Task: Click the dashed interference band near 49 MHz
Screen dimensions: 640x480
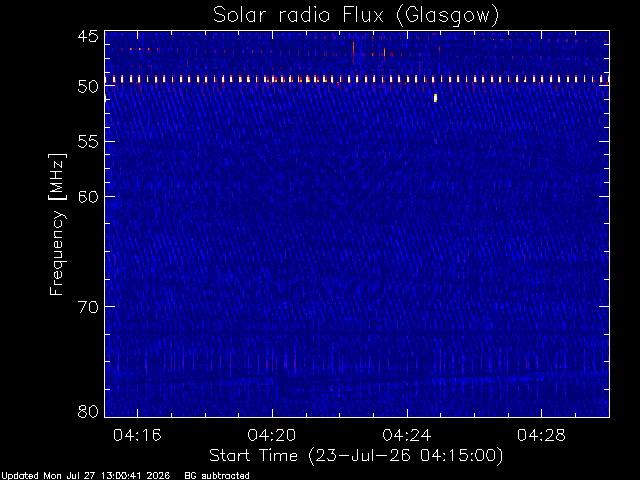Action: (357, 79)
